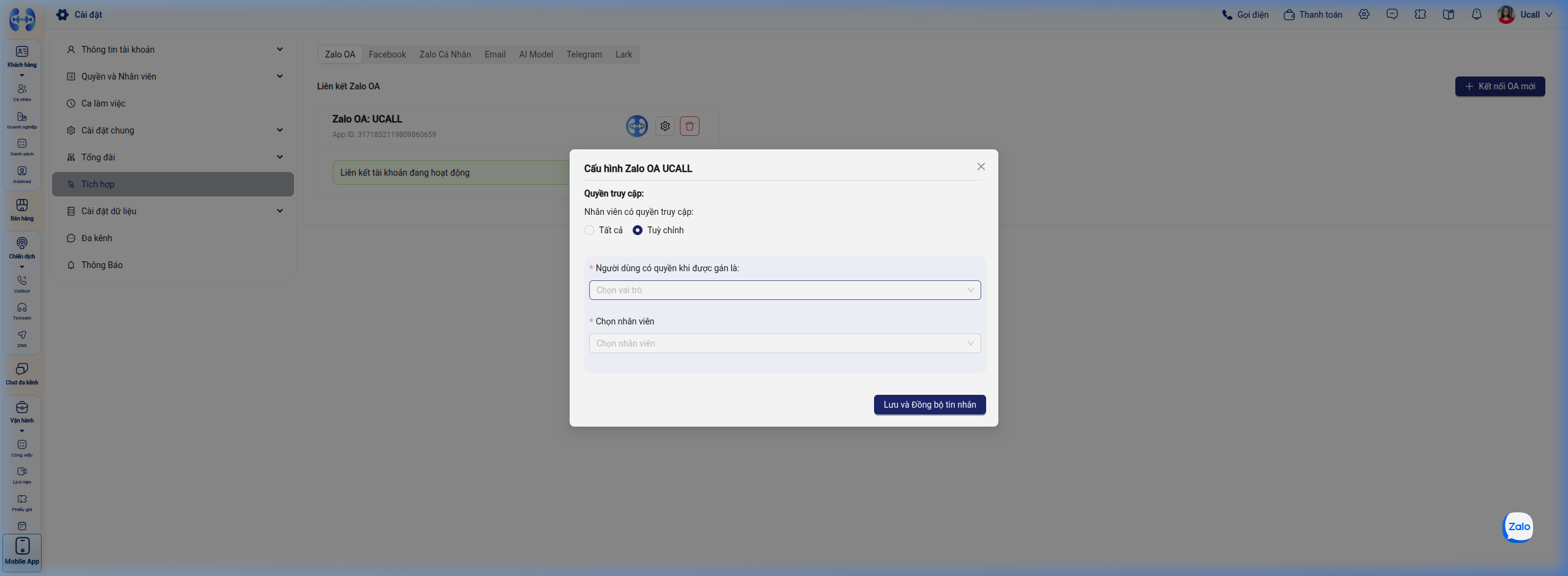Switch to the Email tab
1568x576 pixels.
pyautogui.click(x=495, y=54)
